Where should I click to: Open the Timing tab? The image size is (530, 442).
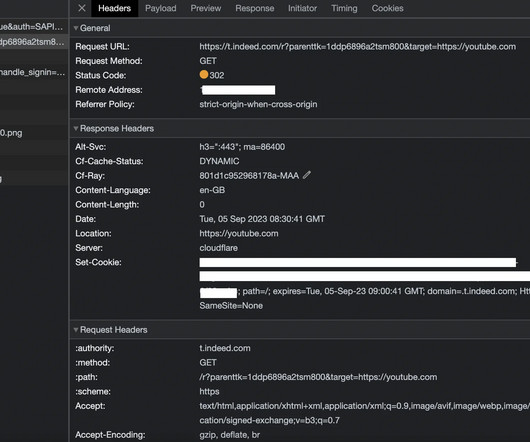click(344, 8)
